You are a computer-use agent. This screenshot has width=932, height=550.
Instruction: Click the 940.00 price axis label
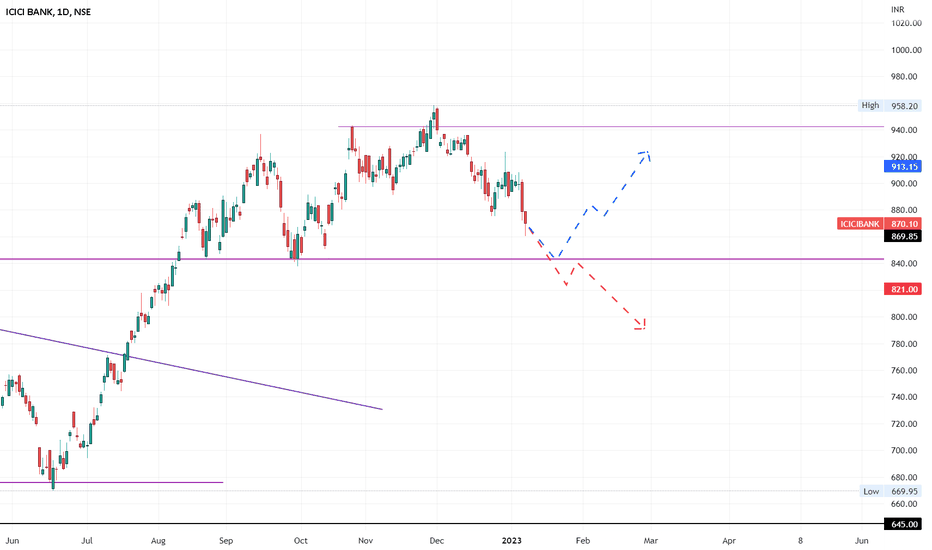906,130
